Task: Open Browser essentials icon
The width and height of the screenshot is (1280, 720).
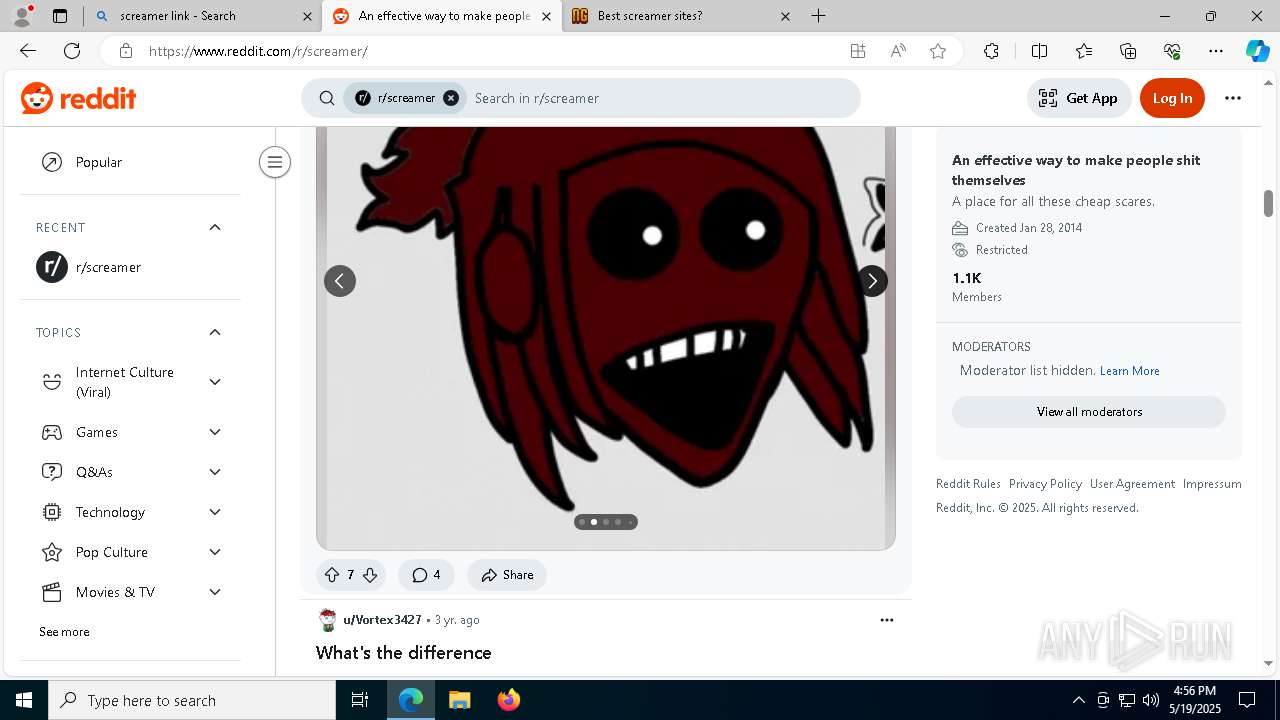Action: click(x=1172, y=51)
